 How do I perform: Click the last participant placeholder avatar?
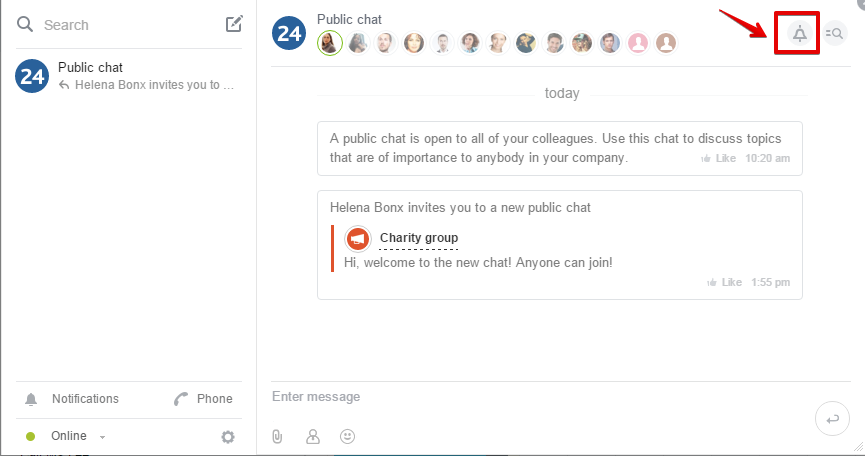pos(666,42)
